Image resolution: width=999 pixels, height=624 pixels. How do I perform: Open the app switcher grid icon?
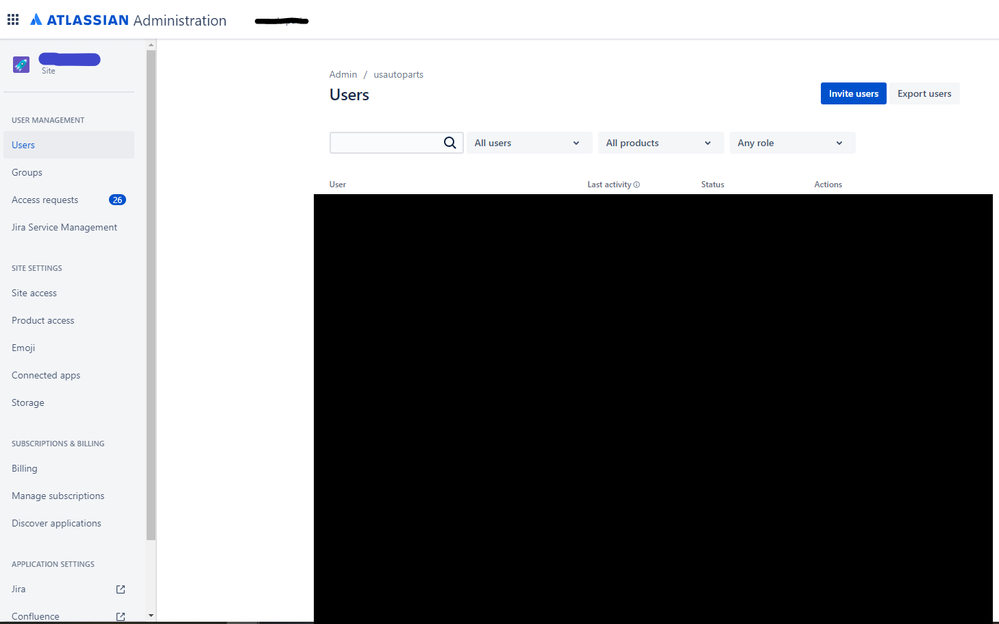point(13,20)
